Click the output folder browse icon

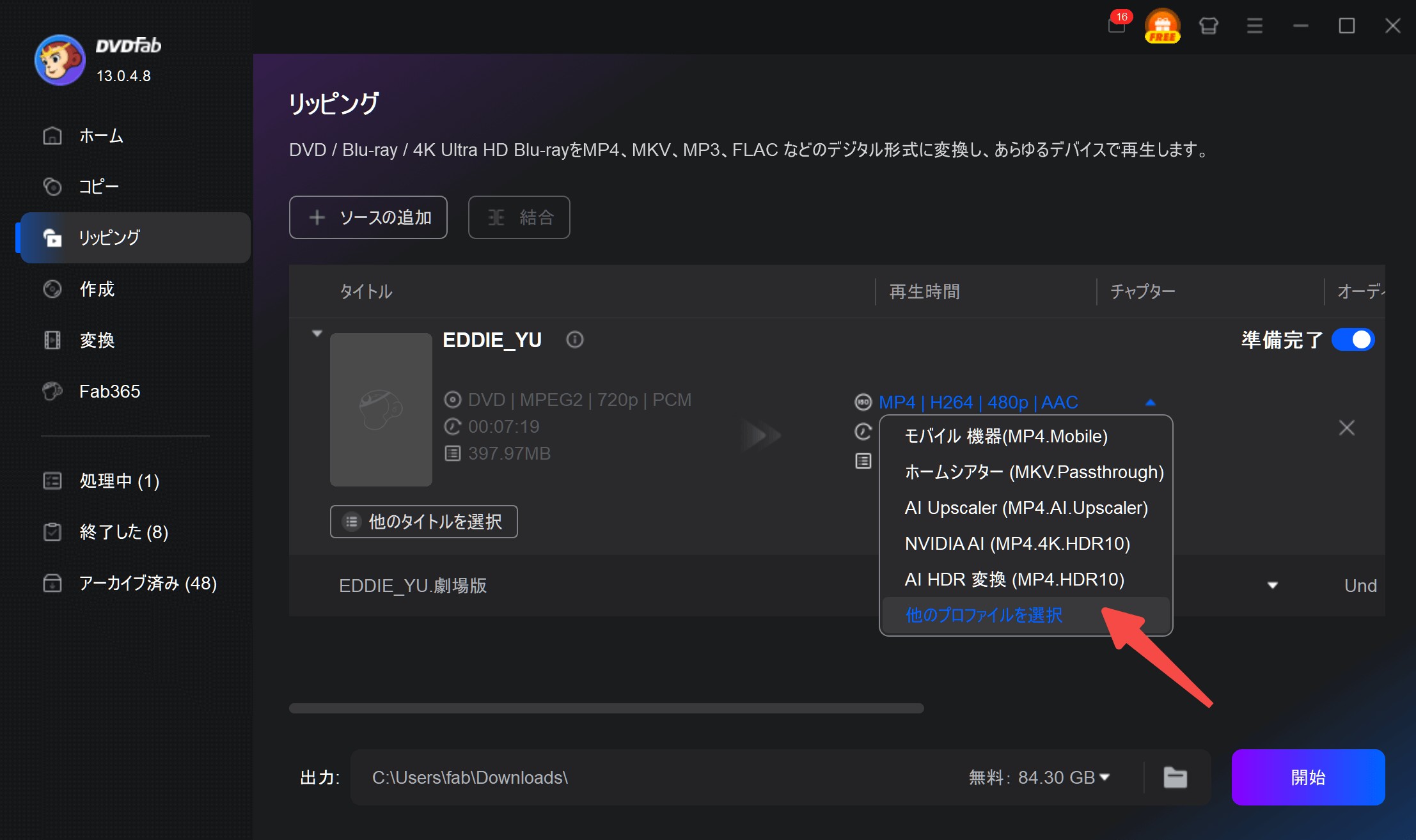click(1175, 777)
